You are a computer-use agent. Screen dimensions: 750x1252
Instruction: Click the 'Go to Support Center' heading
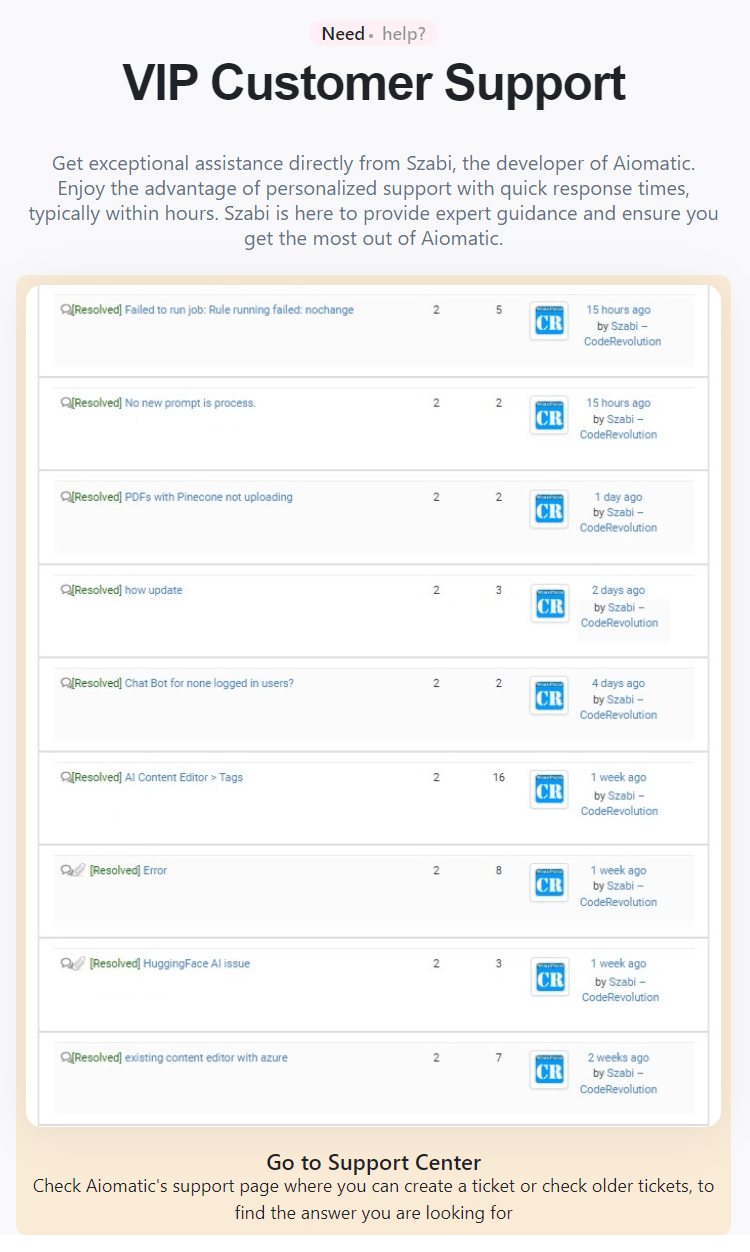click(x=374, y=1162)
